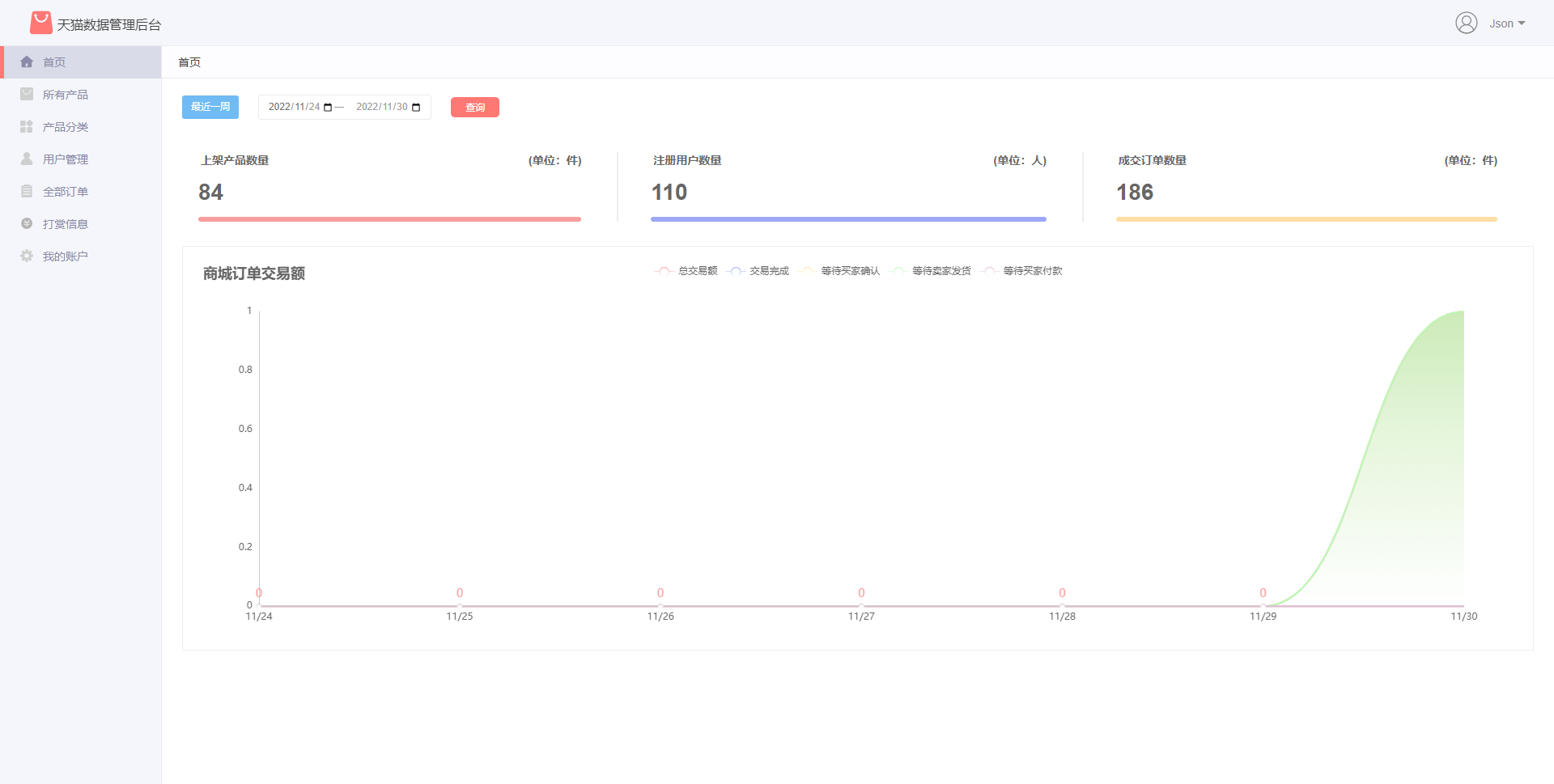Viewport: 1554px width, 784px height.
Task: Click the 11/25 x-axis label
Action: click(x=460, y=617)
